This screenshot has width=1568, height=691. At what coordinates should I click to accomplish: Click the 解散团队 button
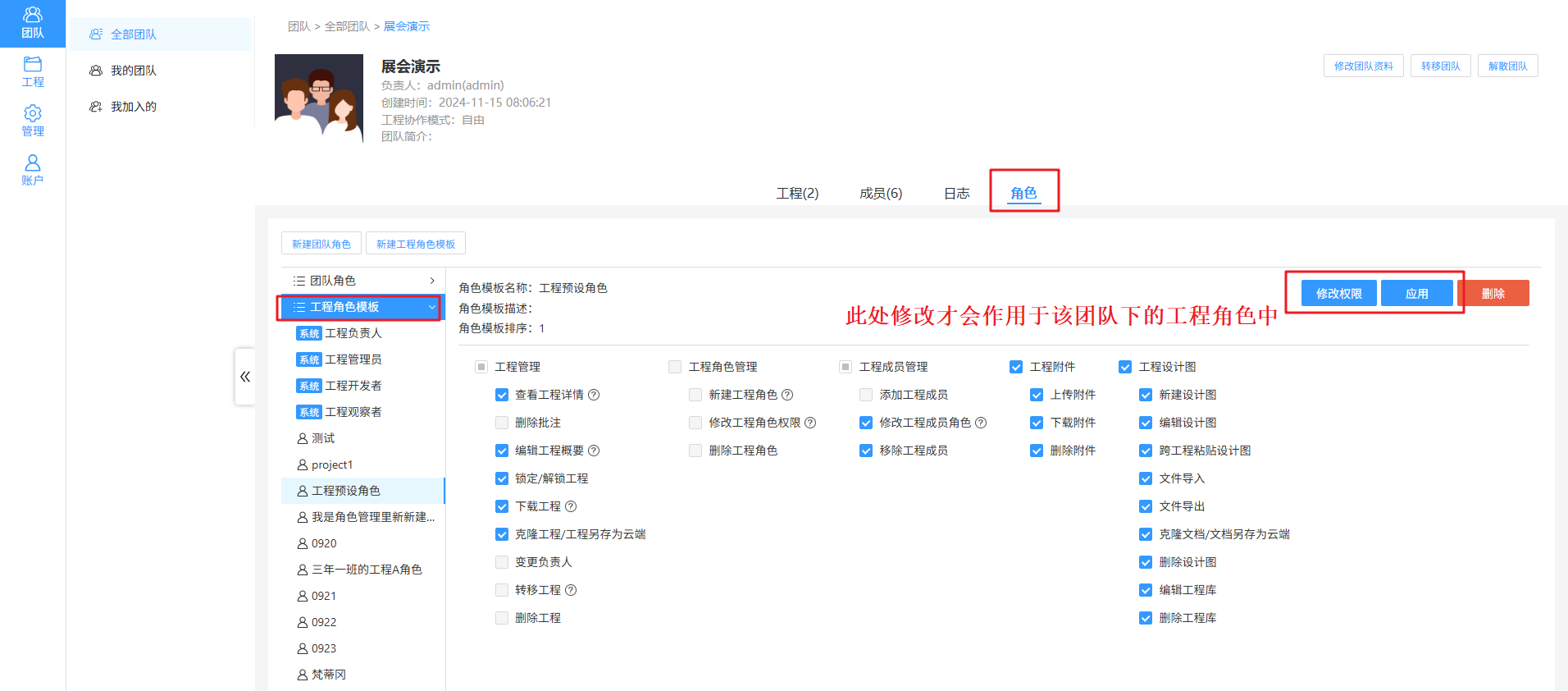point(1508,66)
